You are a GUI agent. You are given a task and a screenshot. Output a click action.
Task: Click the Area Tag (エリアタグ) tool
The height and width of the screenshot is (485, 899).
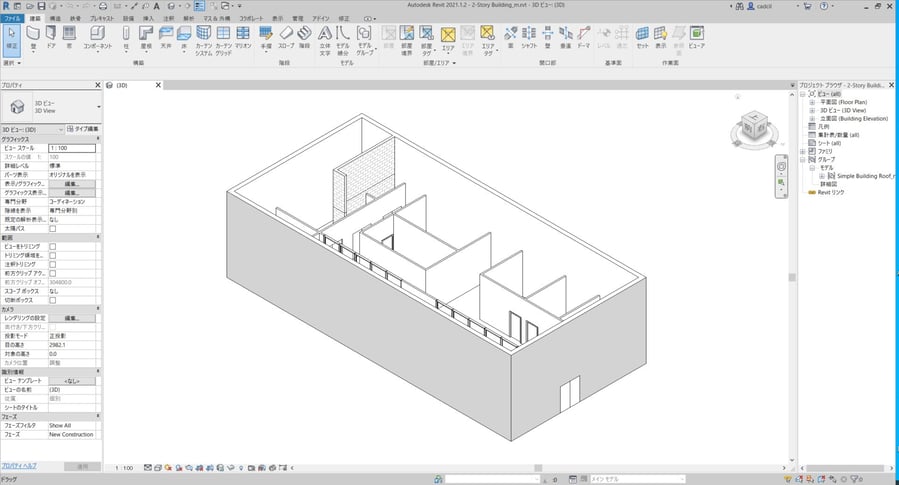coord(487,40)
